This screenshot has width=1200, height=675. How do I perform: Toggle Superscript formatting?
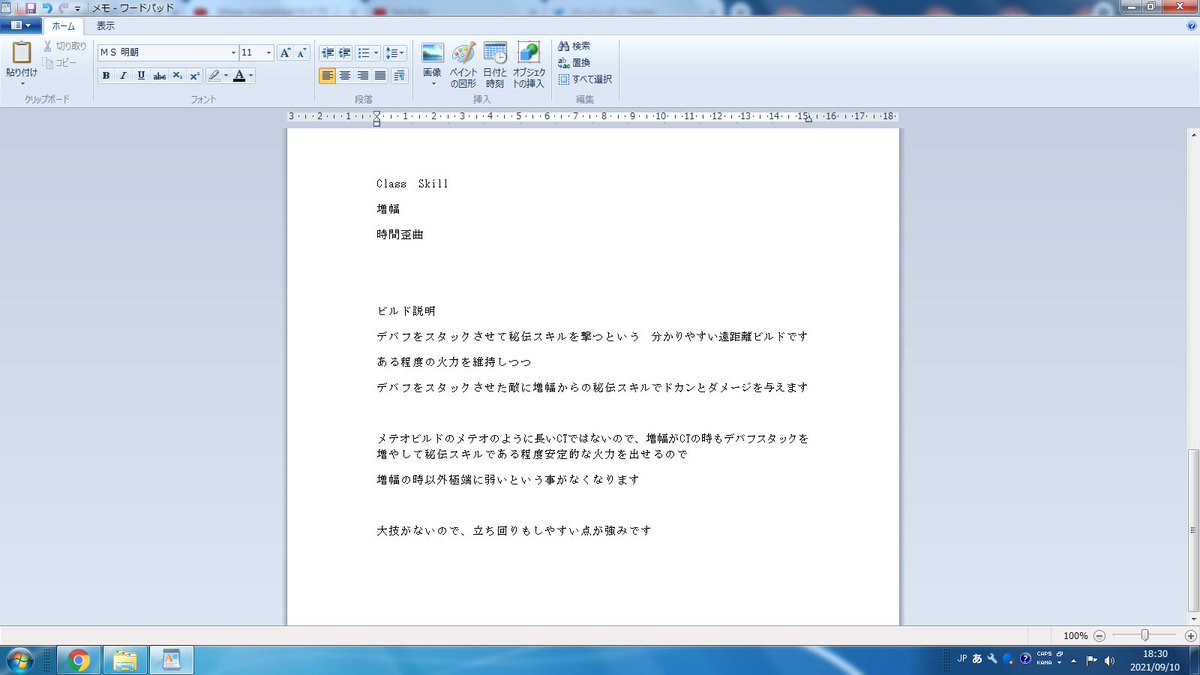195,75
